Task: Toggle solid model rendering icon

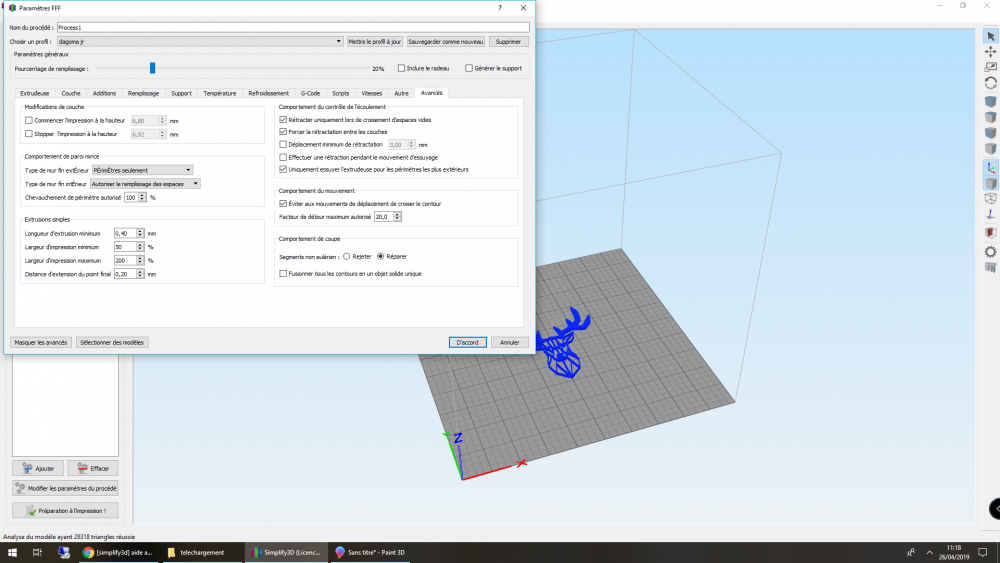Action: [x=990, y=183]
